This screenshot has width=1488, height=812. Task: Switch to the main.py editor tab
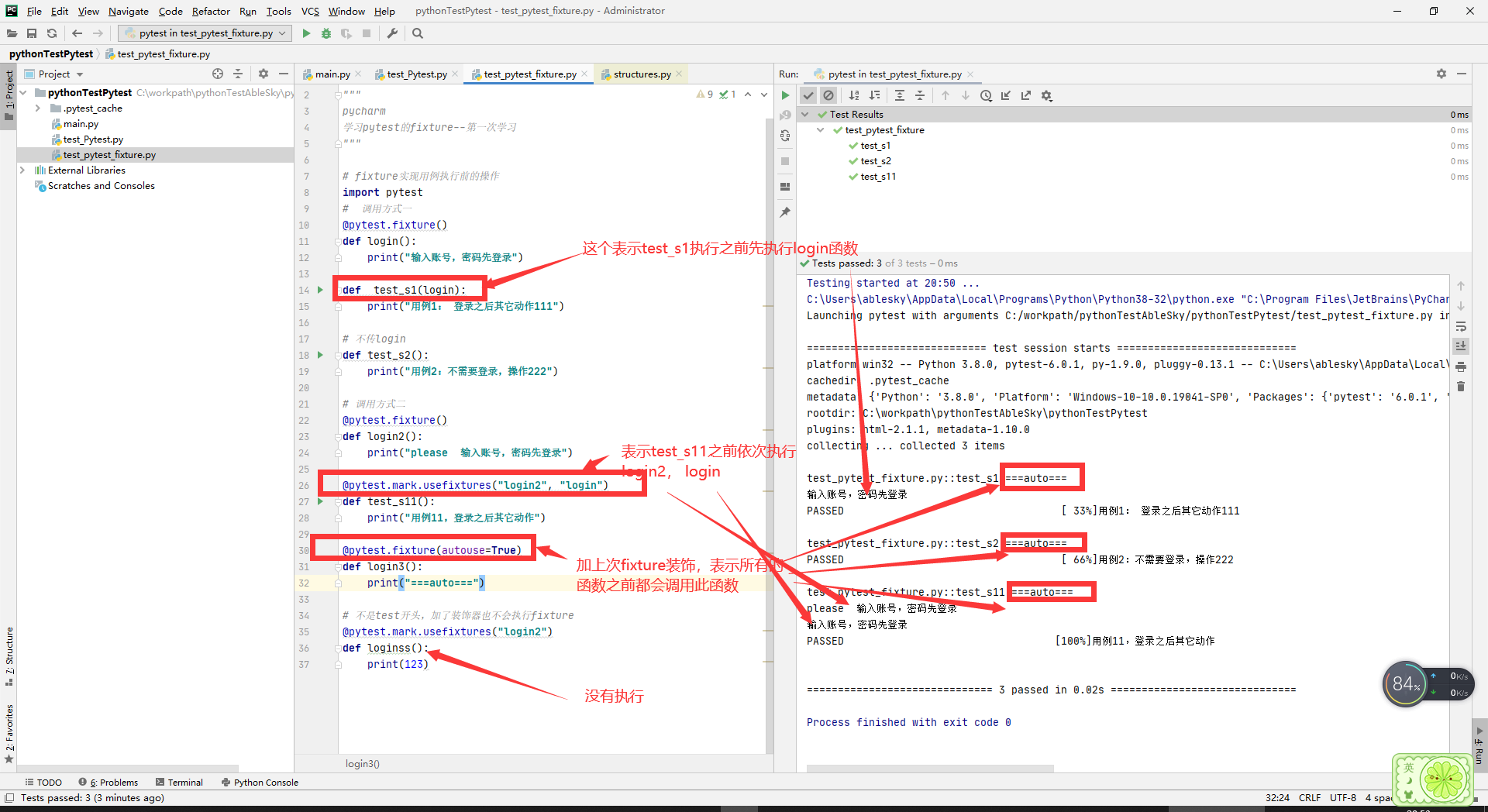click(332, 74)
